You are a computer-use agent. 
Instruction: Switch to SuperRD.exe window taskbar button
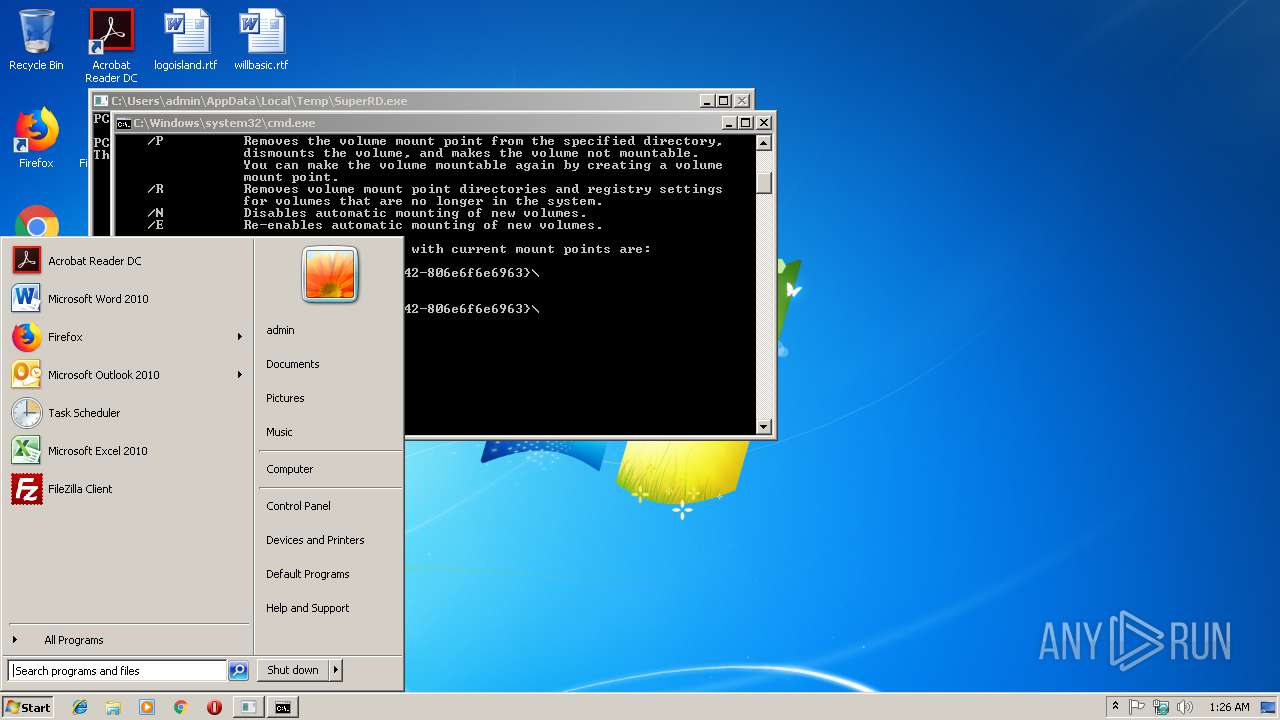(x=248, y=707)
